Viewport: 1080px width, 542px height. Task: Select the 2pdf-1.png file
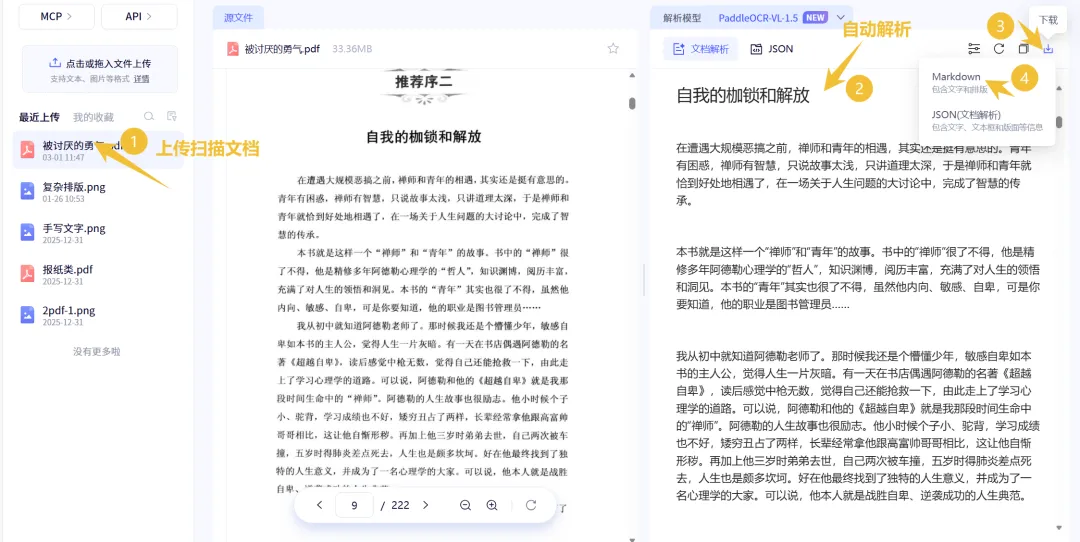pos(98,315)
